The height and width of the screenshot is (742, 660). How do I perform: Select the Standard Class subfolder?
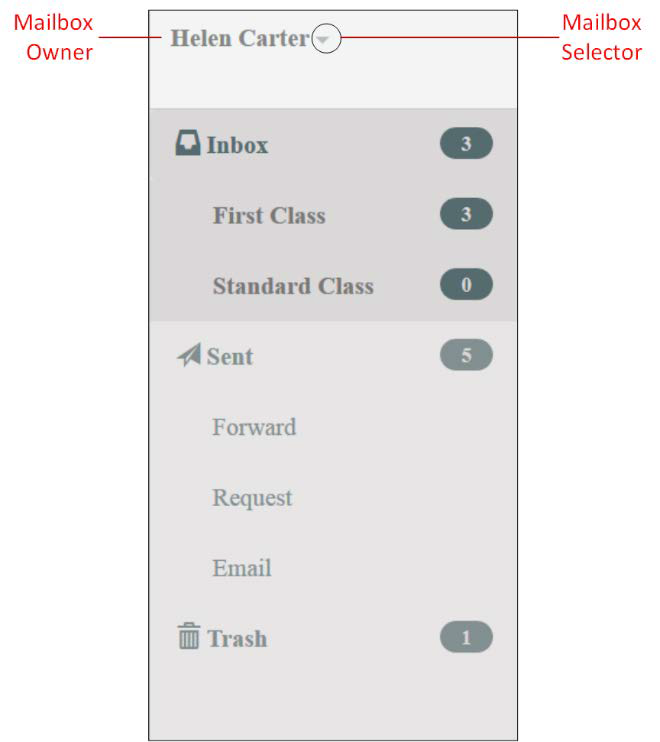[293, 286]
